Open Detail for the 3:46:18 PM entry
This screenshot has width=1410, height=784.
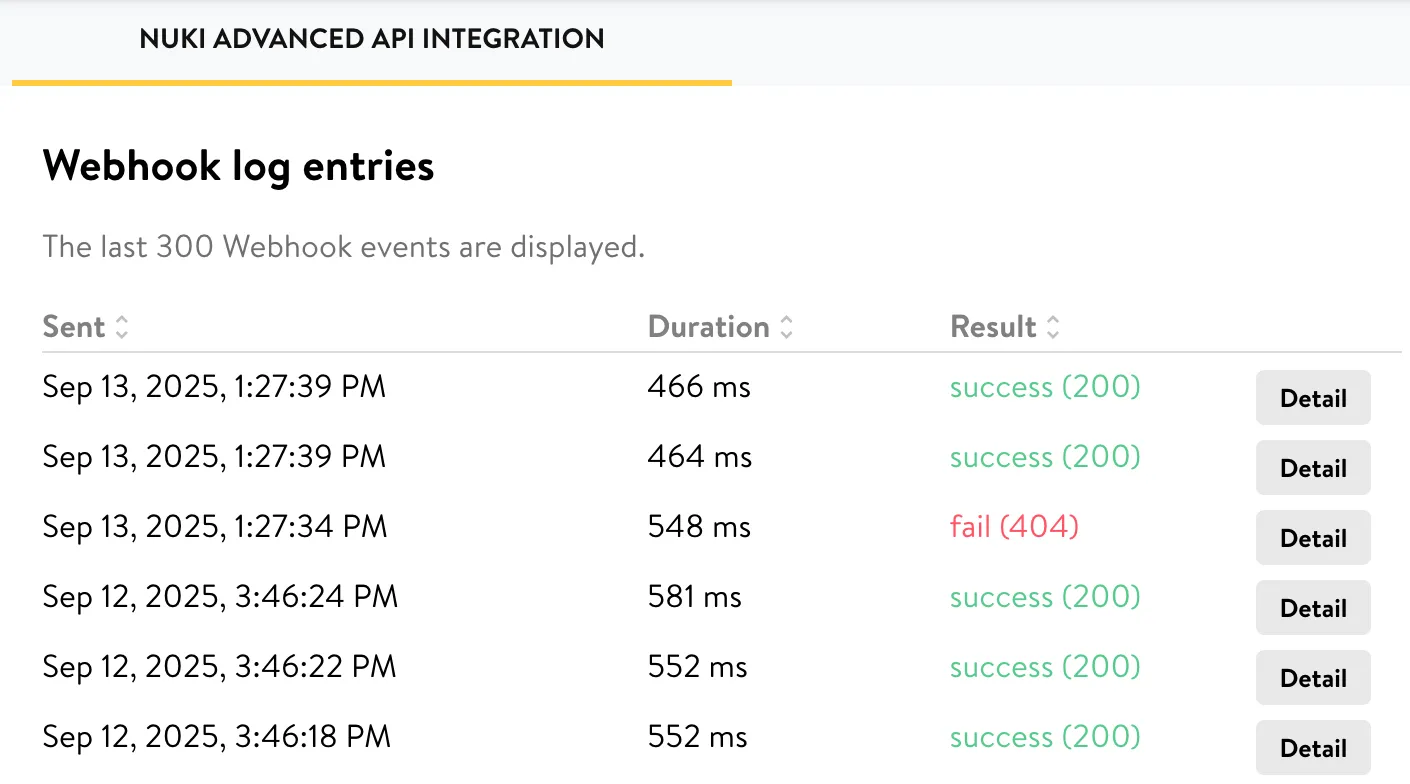pyautogui.click(x=1313, y=748)
